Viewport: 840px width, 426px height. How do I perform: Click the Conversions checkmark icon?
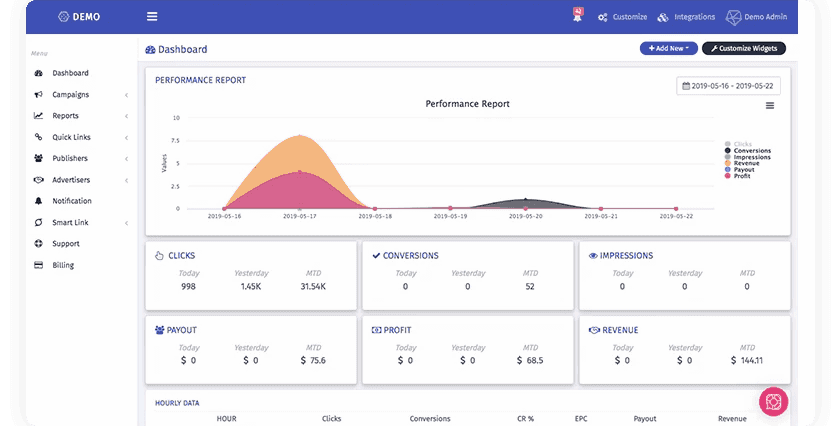point(376,256)
